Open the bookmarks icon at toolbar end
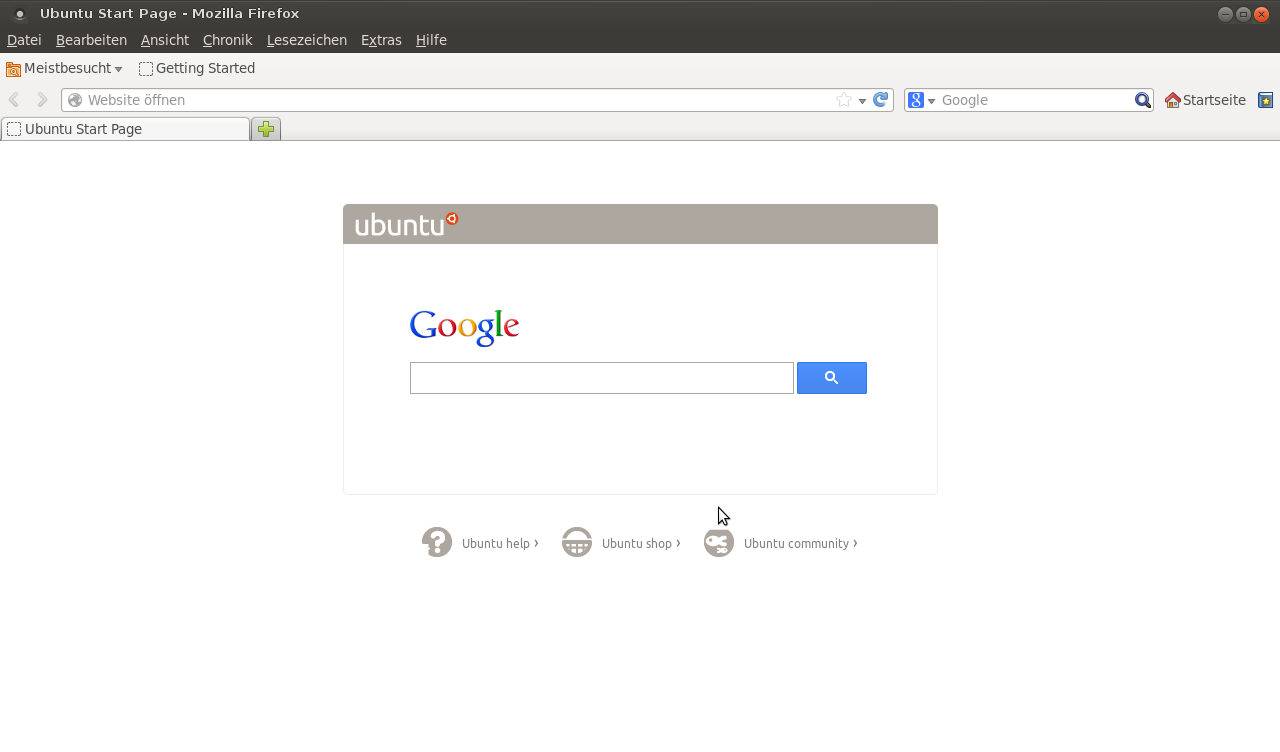Screen dimensions: 1280x752 1266,100
